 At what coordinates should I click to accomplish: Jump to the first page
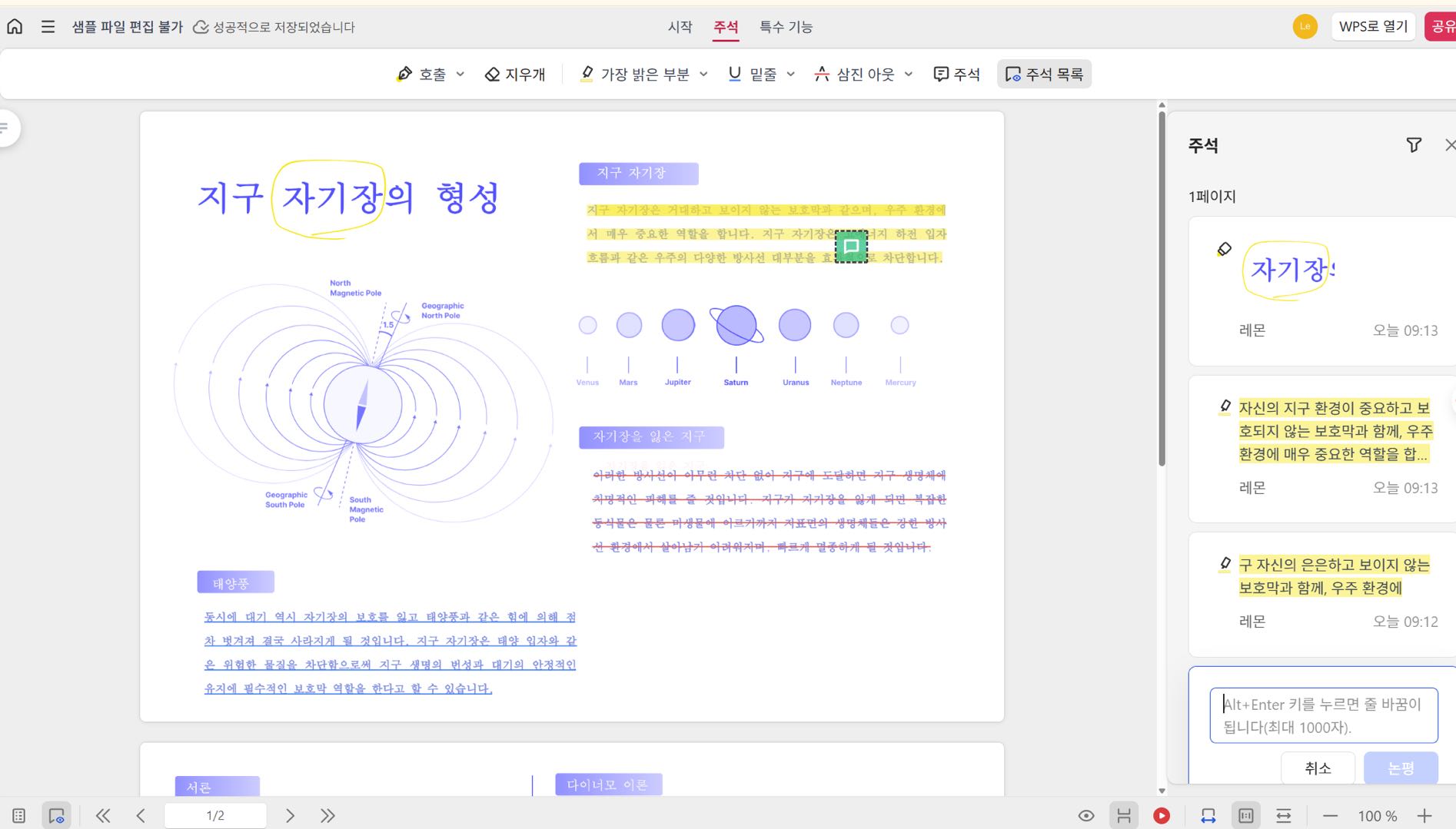(x=103, y=815)
